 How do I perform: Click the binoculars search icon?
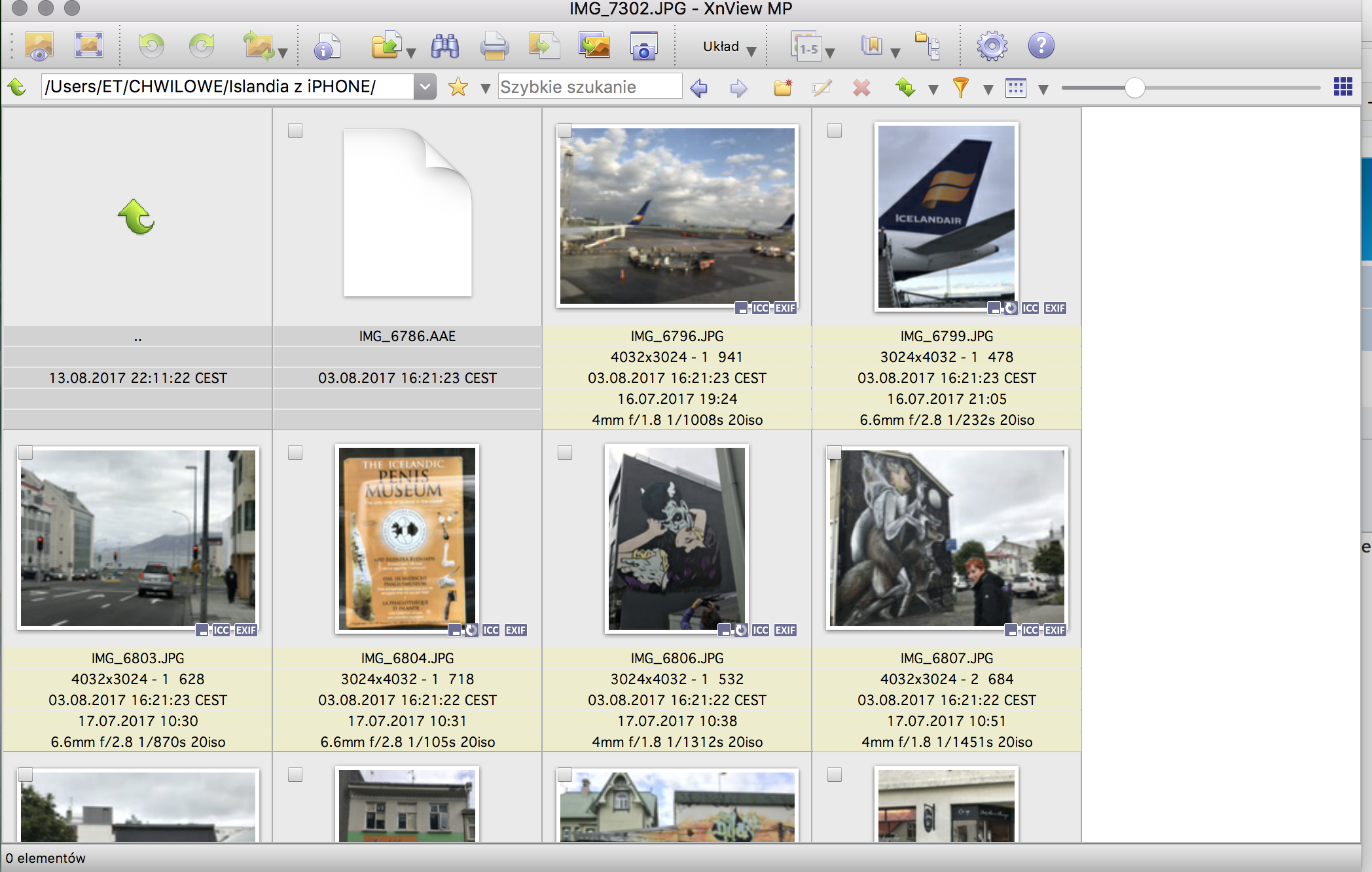tap(445, 46)
